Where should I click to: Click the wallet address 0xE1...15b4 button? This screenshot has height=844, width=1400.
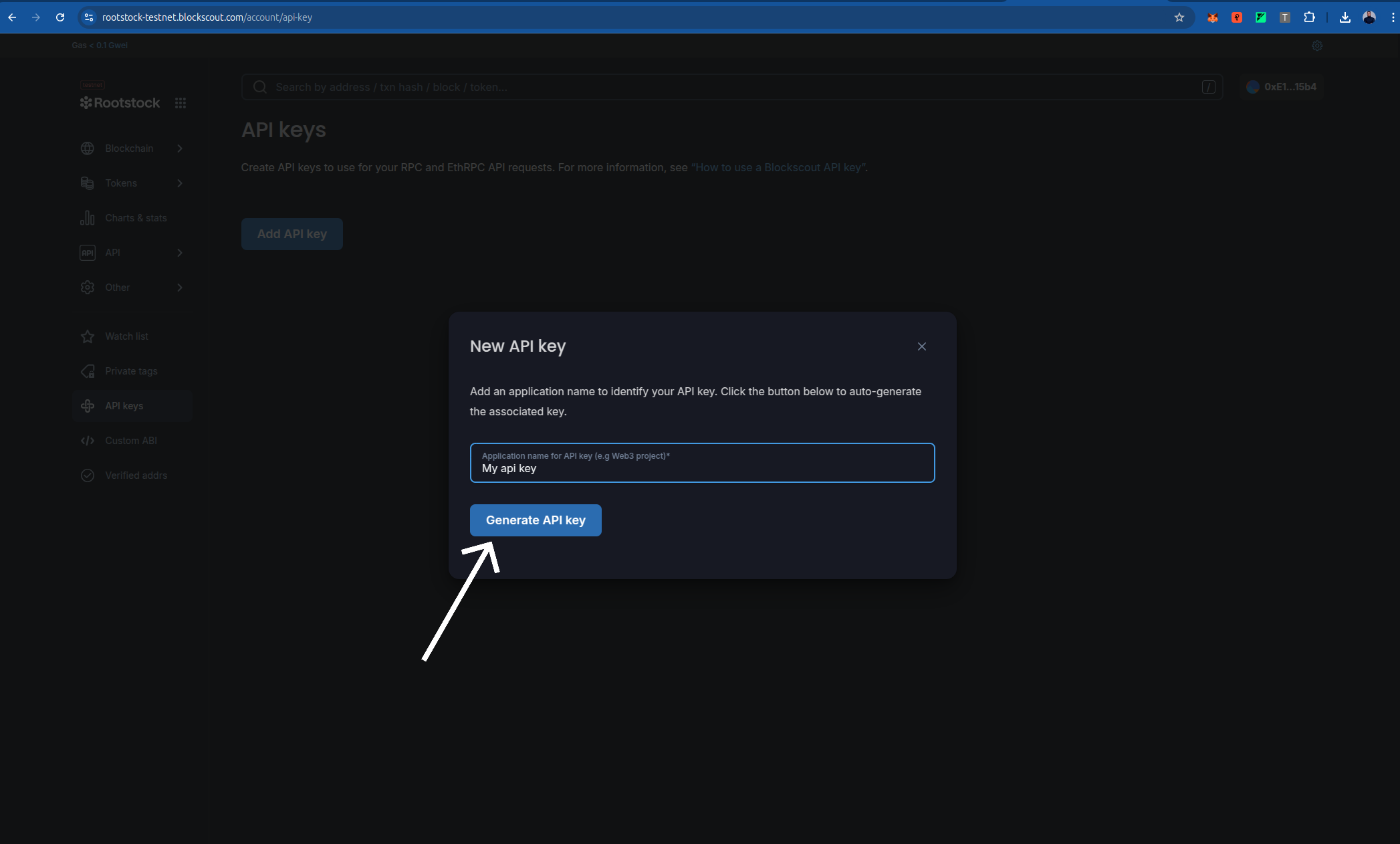1281,87
